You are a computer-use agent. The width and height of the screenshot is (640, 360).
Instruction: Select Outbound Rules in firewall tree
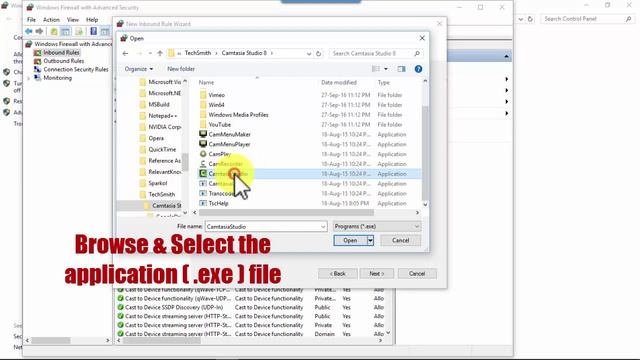click(63, 61)
